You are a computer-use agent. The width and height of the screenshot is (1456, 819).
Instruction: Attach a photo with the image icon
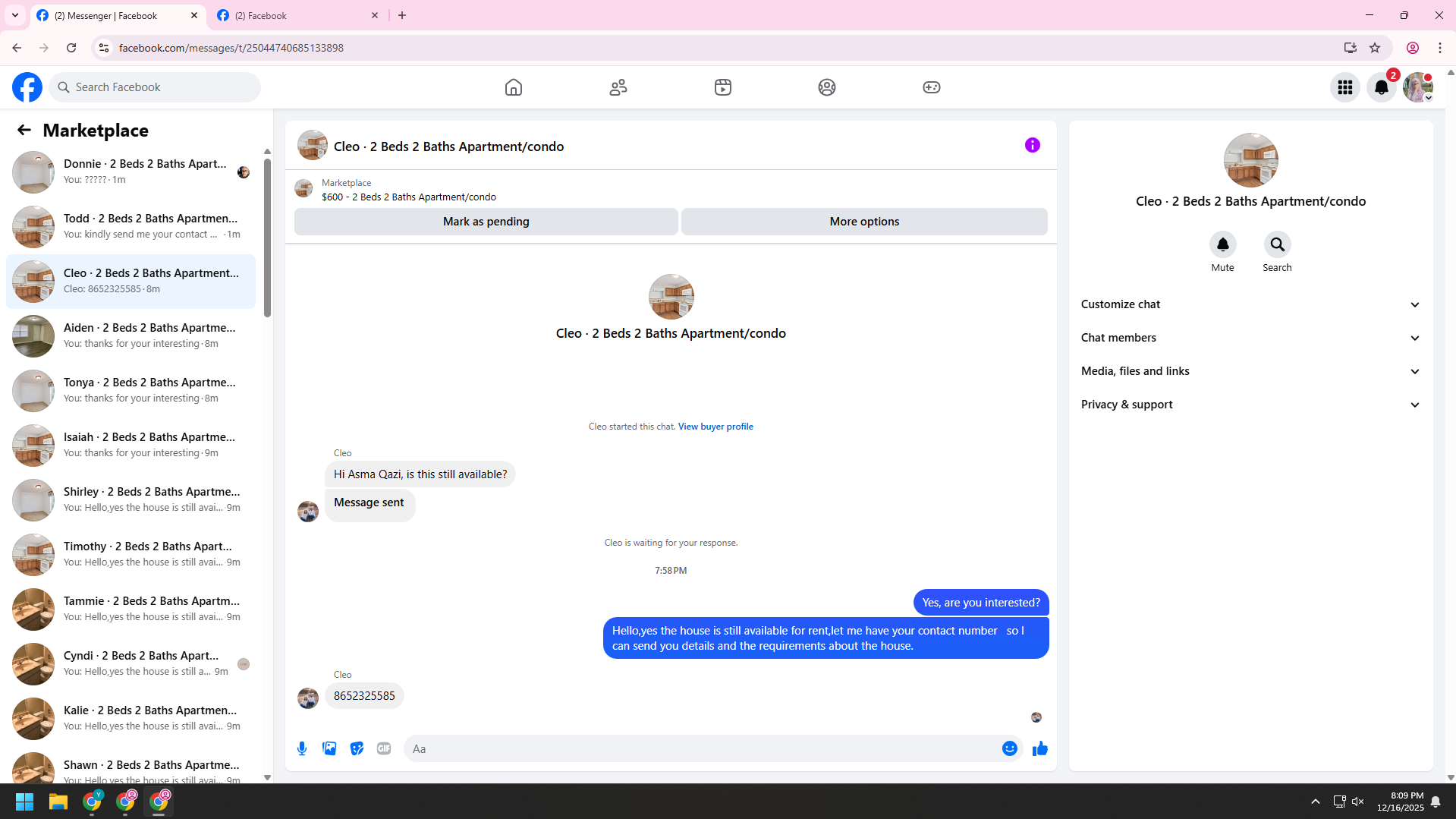329,748
